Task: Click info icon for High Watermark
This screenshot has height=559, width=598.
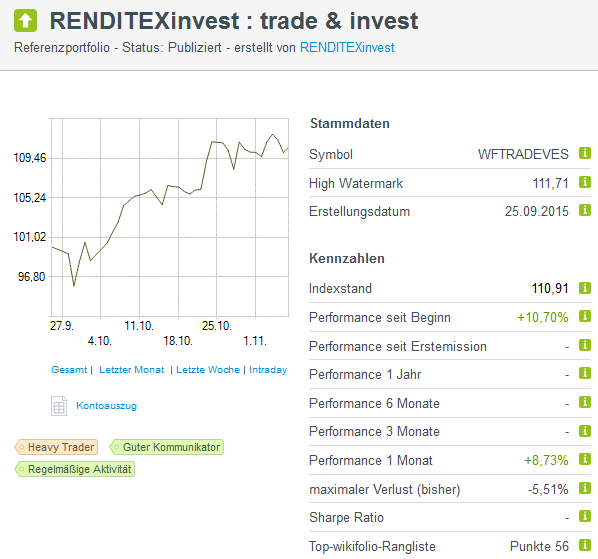Action: click(585, 182)
